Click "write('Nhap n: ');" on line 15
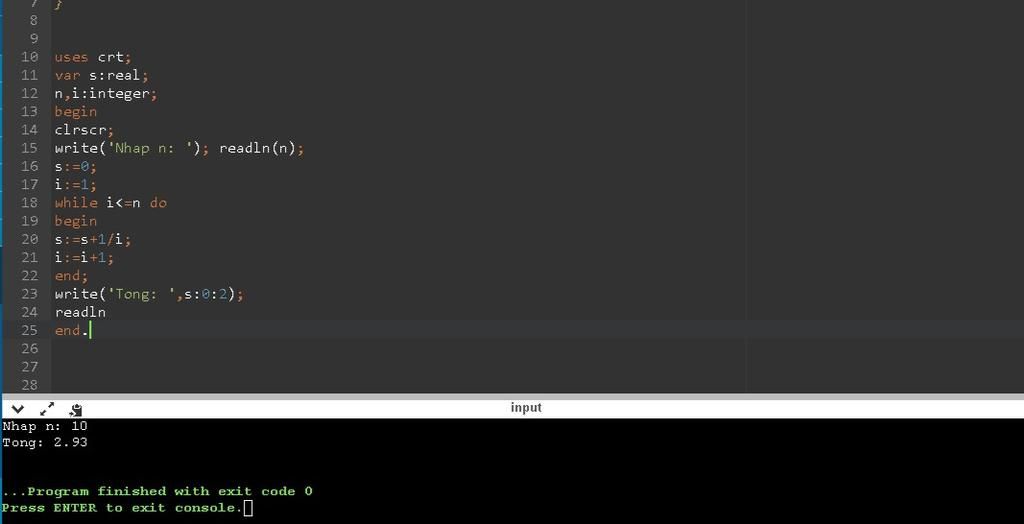 (132, 148)
